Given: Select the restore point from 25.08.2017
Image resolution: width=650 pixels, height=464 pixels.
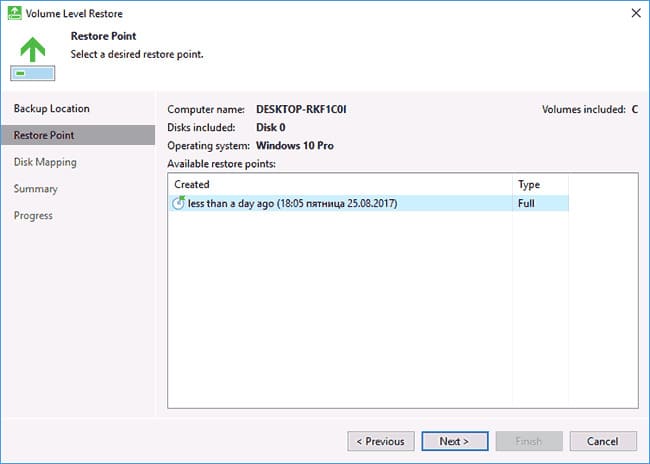Looking at the screenshot, I should pyautogui.click(x=368, y=203).
